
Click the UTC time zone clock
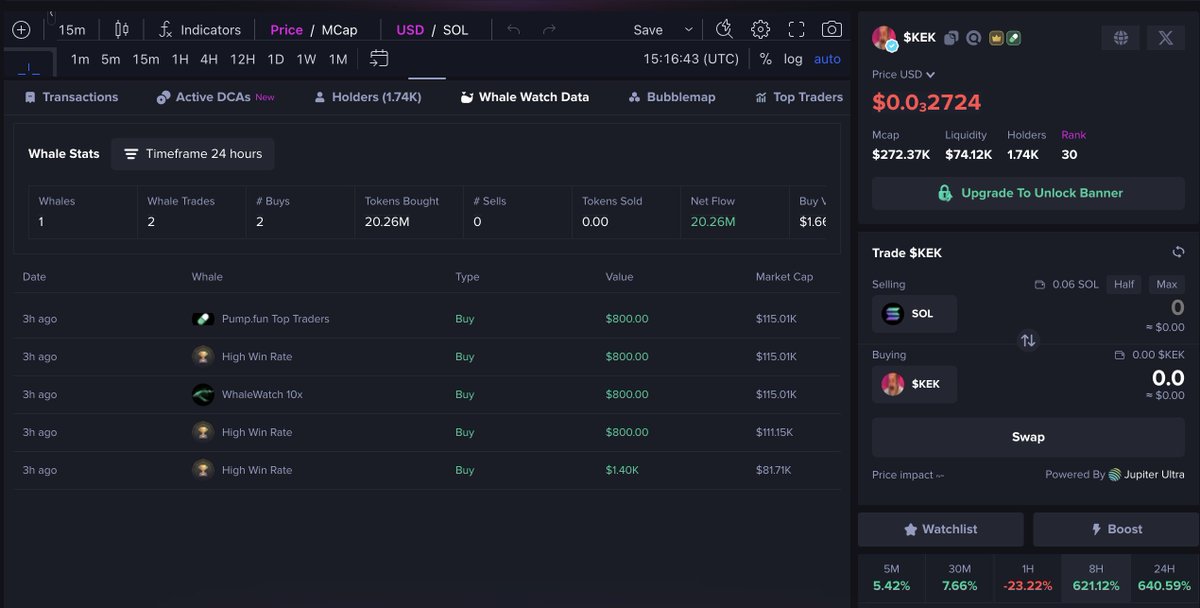(x=691, y=59)
